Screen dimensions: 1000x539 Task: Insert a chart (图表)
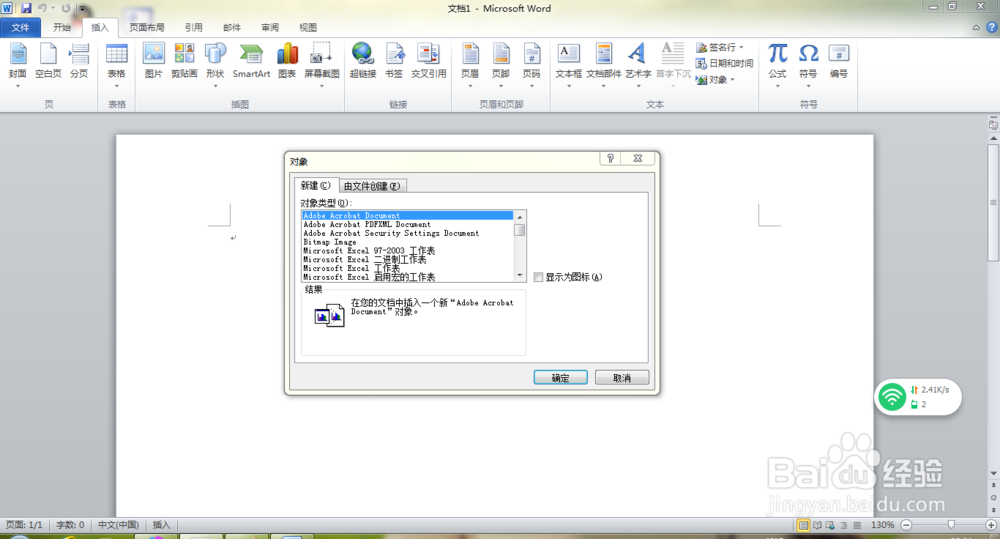[x=287, y=61]
